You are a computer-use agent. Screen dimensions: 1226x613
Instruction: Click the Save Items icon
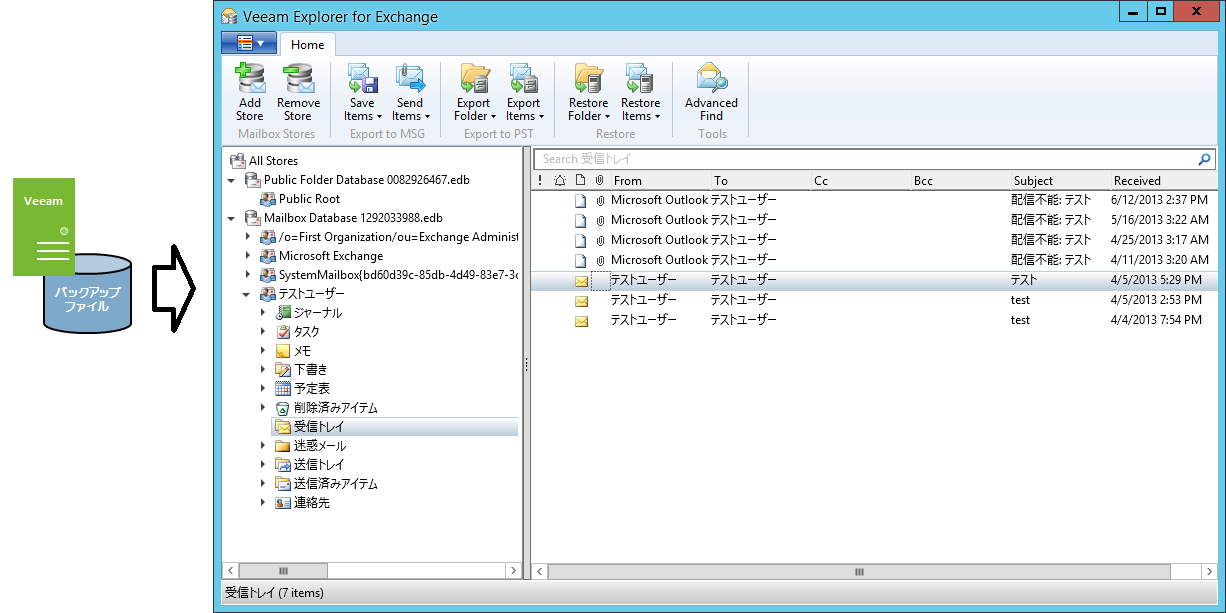tap(362, 79)
